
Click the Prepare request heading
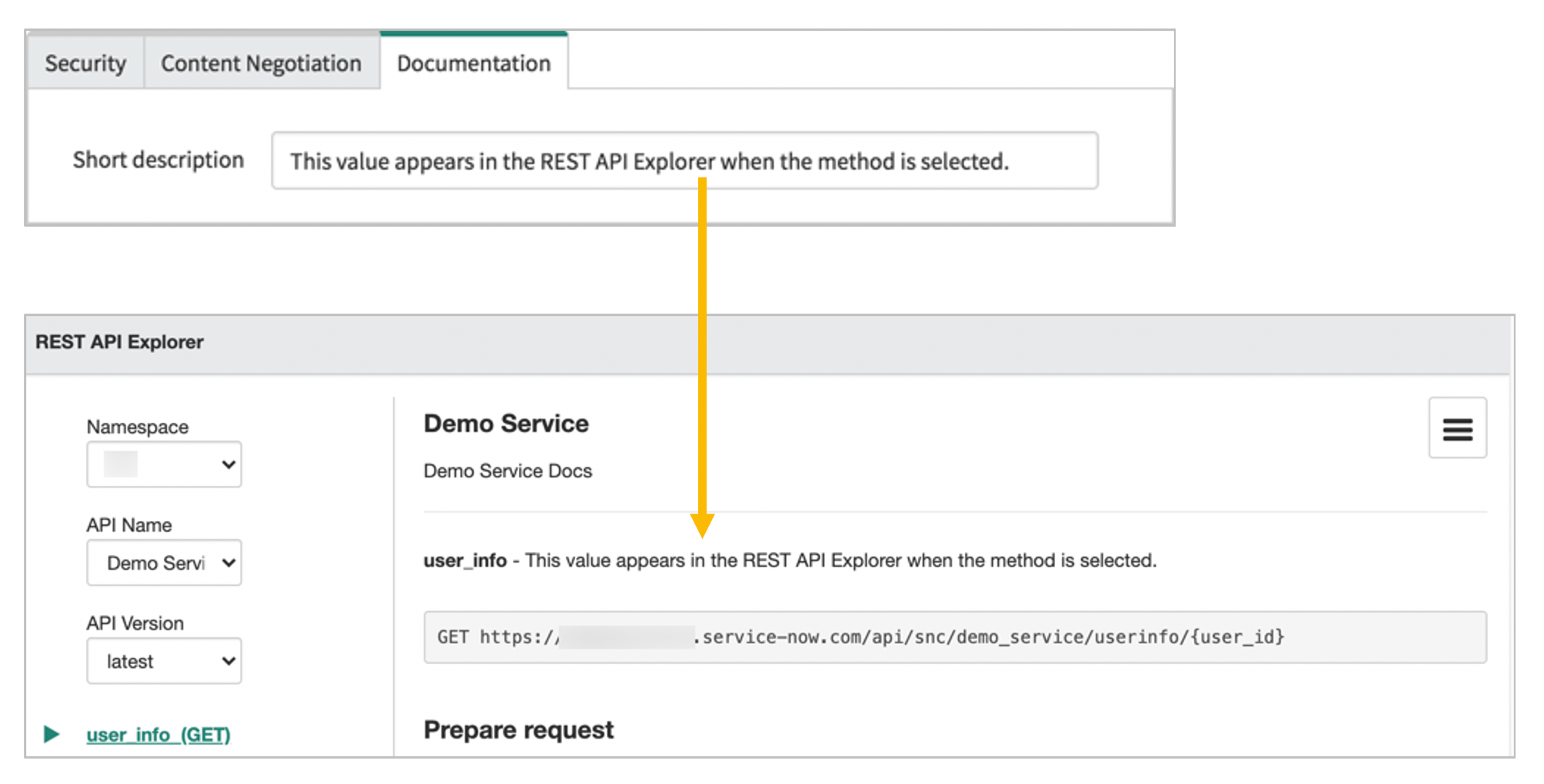pyautogui.click(x=517, y=729)
